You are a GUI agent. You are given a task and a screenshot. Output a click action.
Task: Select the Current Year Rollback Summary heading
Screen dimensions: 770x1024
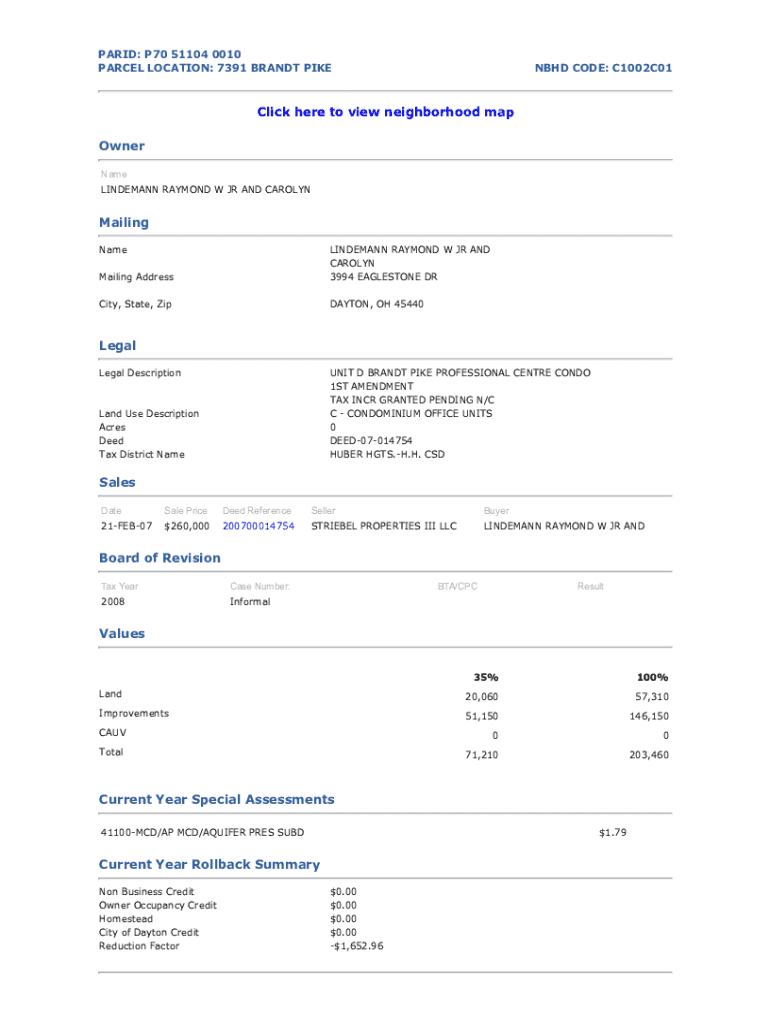[209, 864]
